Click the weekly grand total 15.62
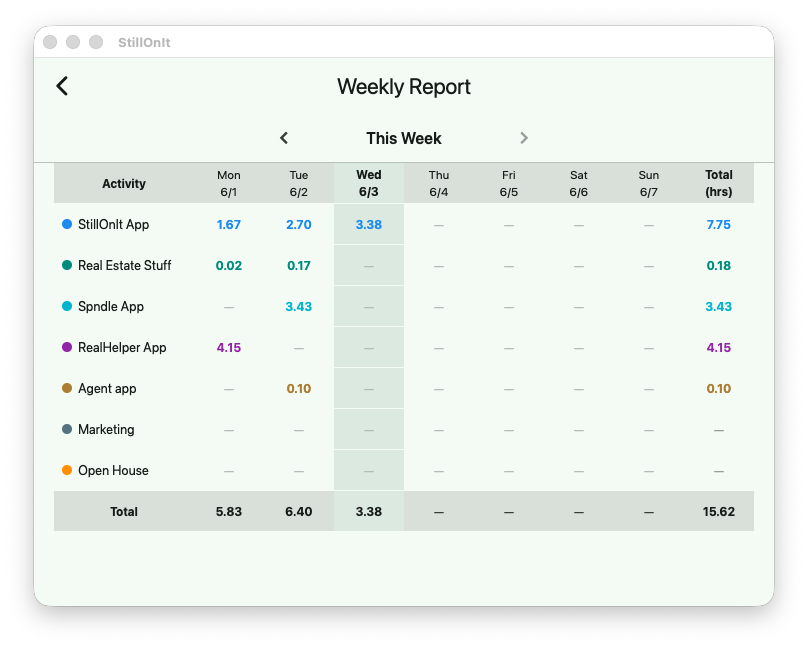Image resolution: width=808 pixels, height=648 pixels. 719,511
